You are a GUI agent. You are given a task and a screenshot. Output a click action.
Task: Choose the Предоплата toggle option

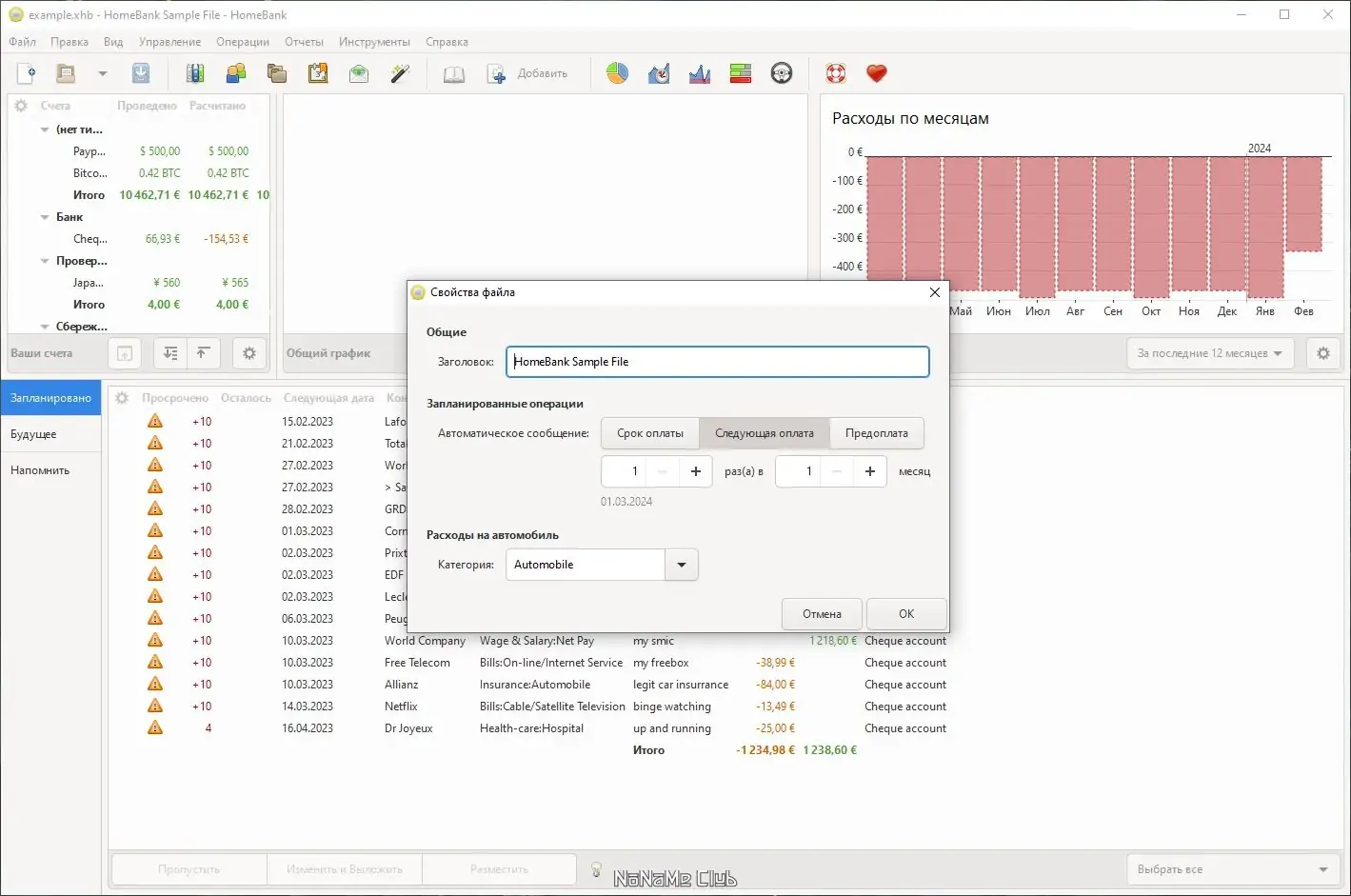click(x=877, y=433)
